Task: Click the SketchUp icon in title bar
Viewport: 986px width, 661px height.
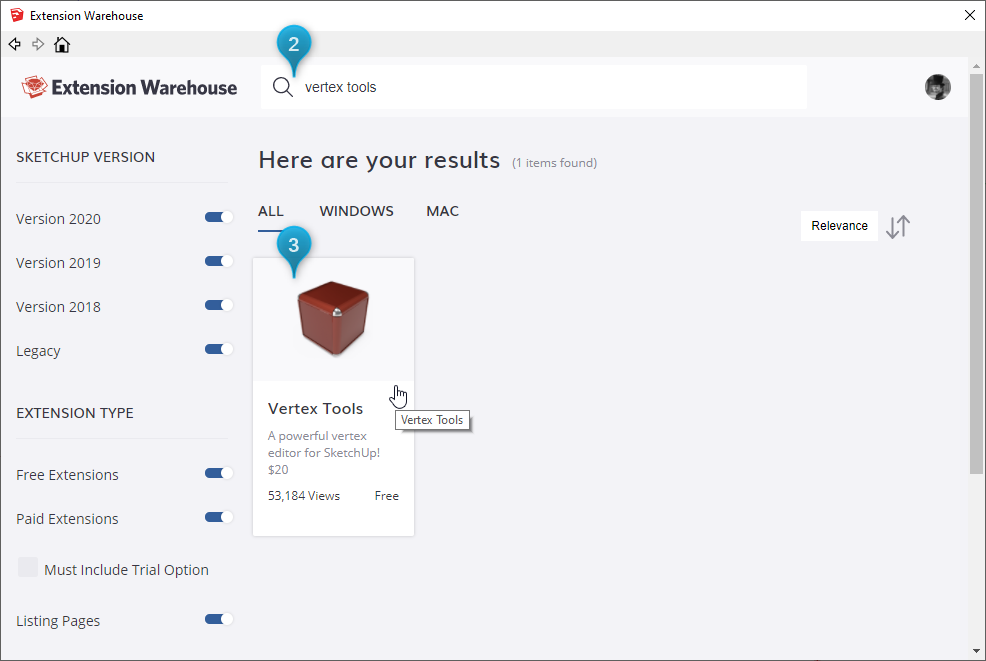Action: (16, 15)
